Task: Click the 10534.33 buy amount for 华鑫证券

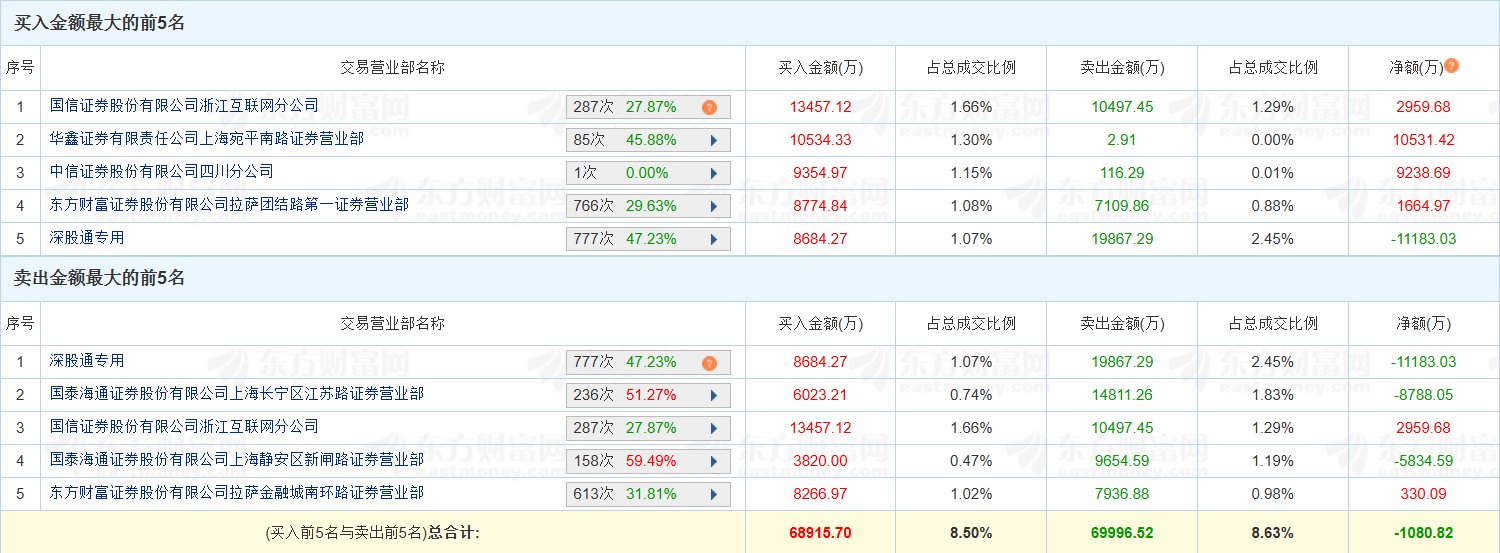Action: pyautogui.click(x=820, y=140)
